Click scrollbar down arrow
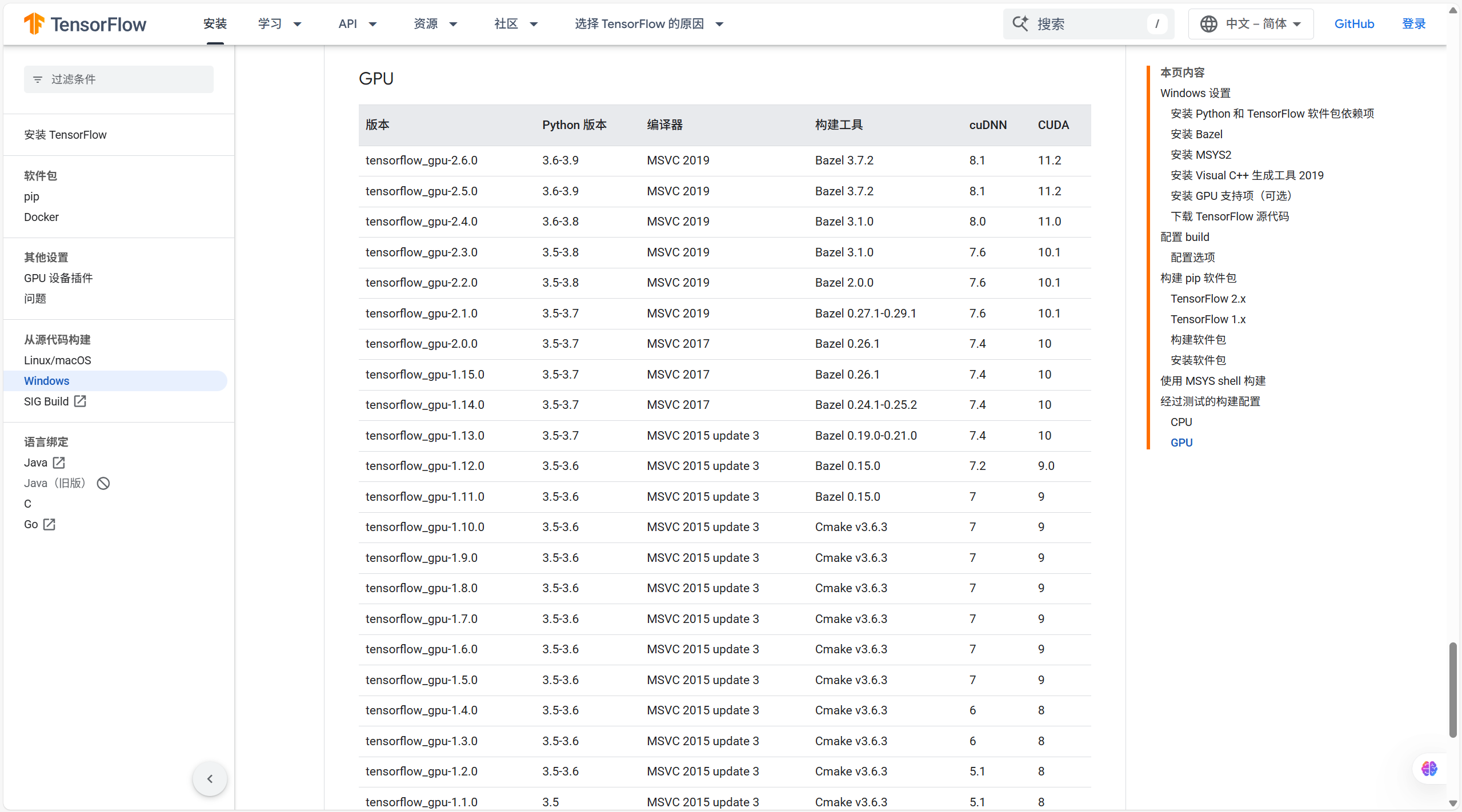 pyautogui.click(x=1453, y=802)
